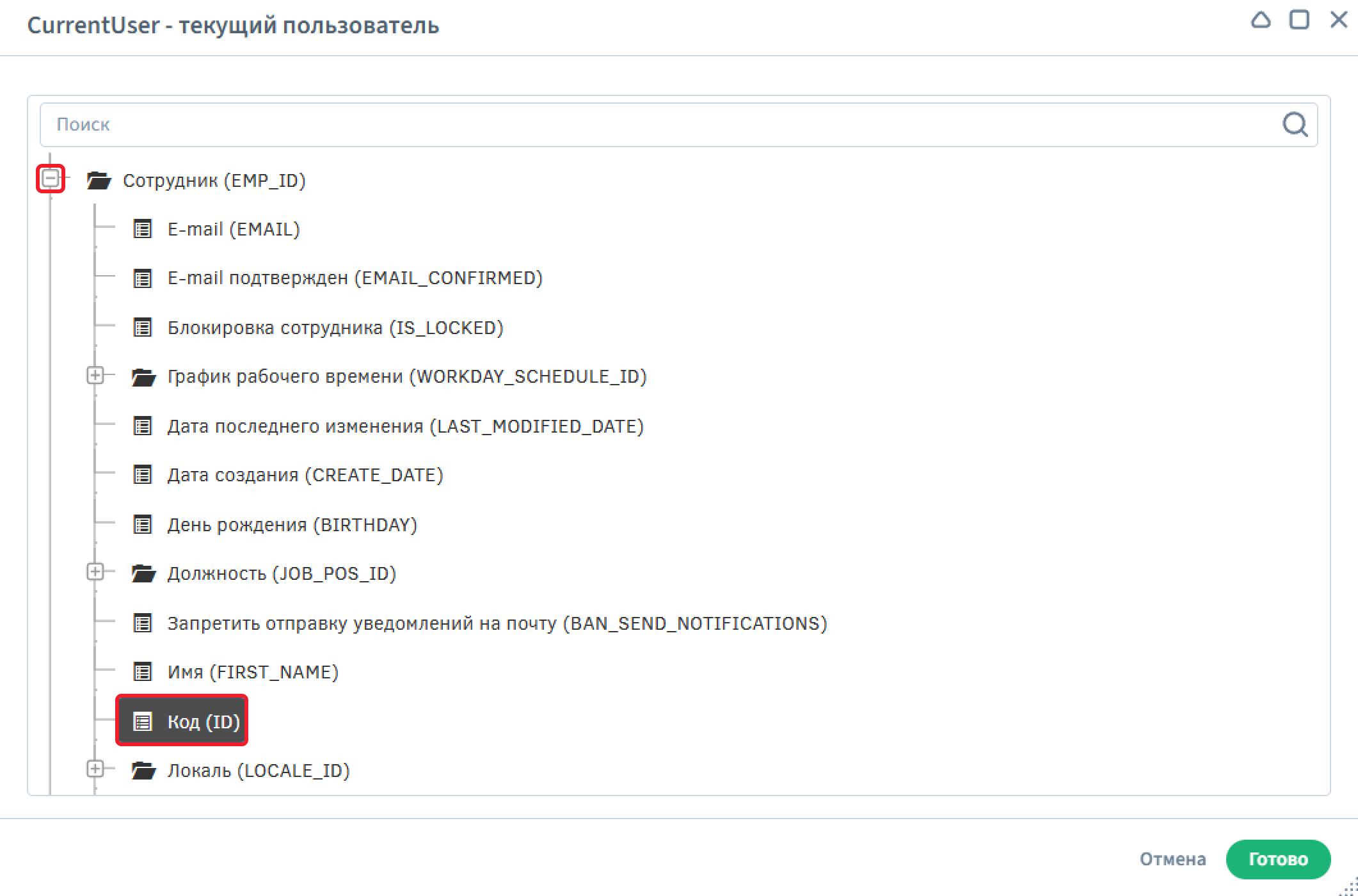Expand the Должность (JOB_POS_ID) node
Viewport: 1358px width, 896px height.
(x=95, y=572)
